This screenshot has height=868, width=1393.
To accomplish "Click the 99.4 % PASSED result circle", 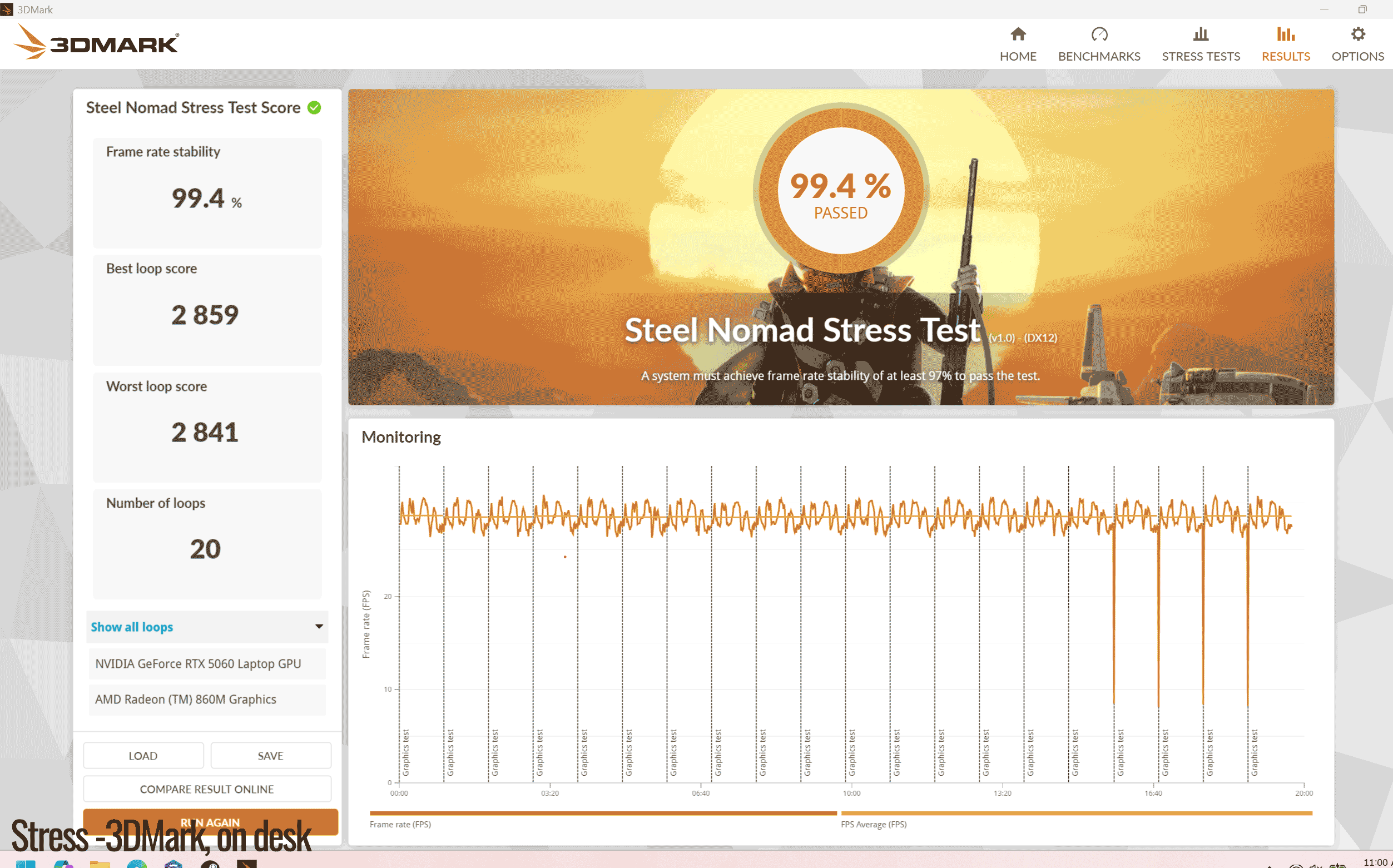I will pos(841,190).
